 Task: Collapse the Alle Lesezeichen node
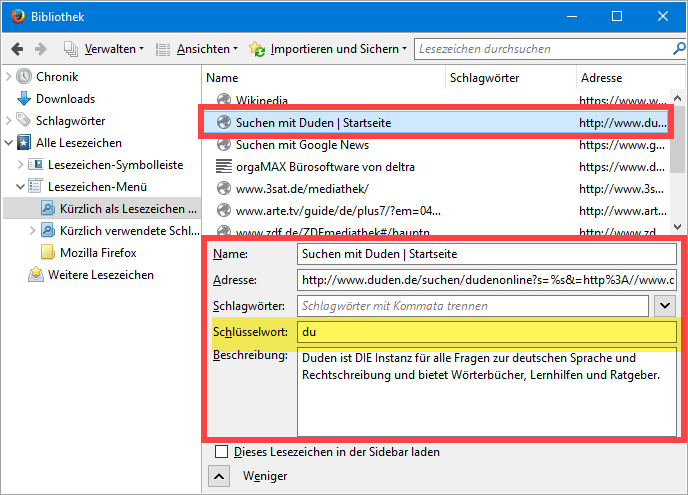[8, 143]
